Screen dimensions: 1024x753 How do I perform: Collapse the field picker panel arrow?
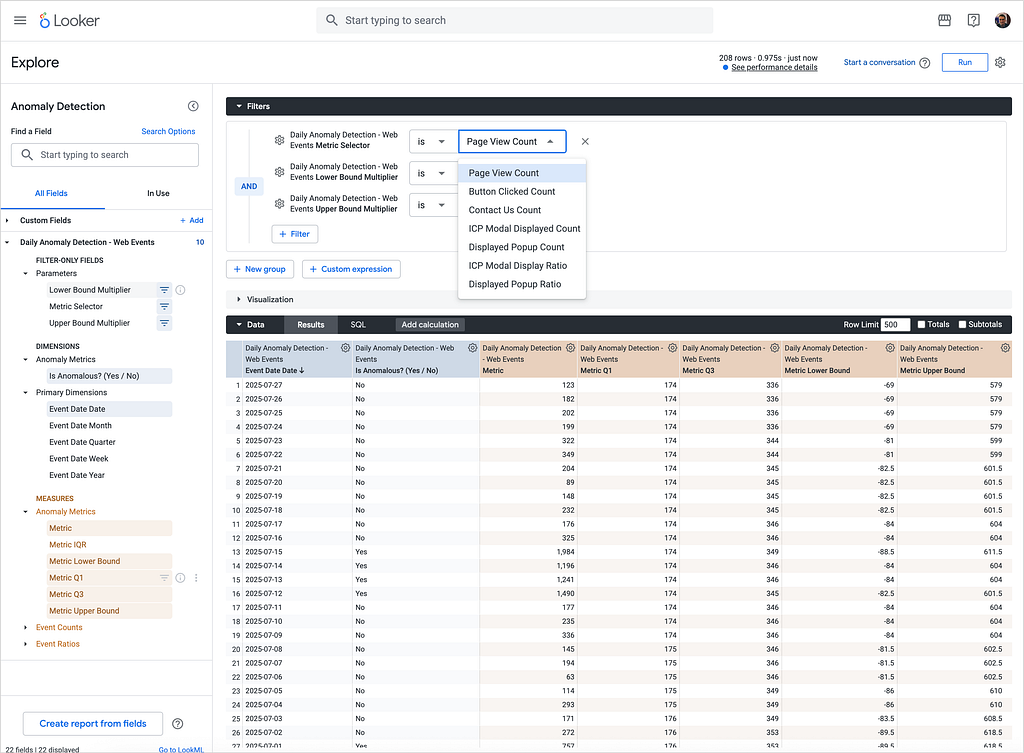[193, 106]
